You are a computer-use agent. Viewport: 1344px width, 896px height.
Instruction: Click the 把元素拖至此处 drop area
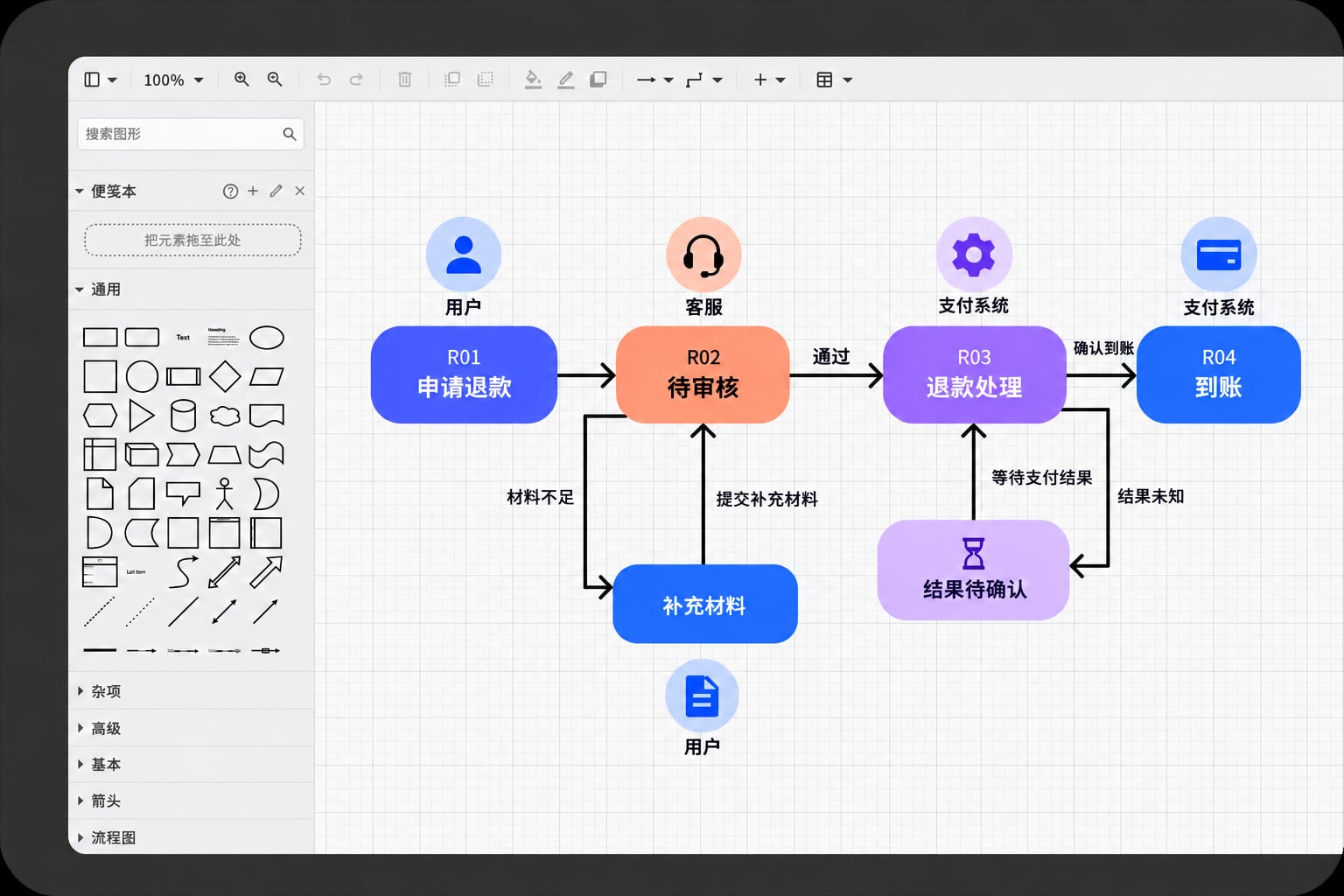tap(192, 240)
